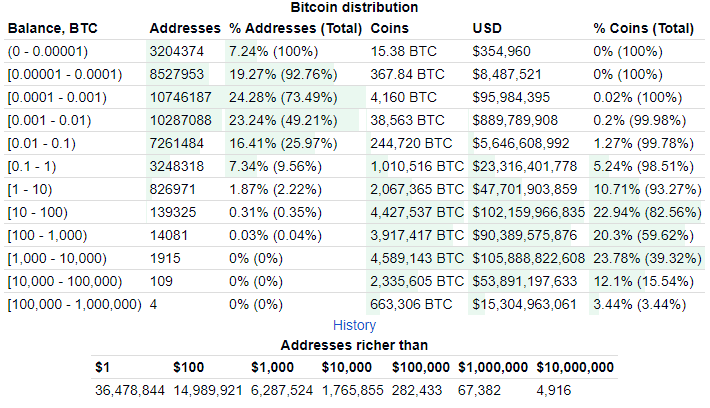Click the '$23,316,401,778' USD cell
Viewport: 710px width, 408px height.
(525, 167)
